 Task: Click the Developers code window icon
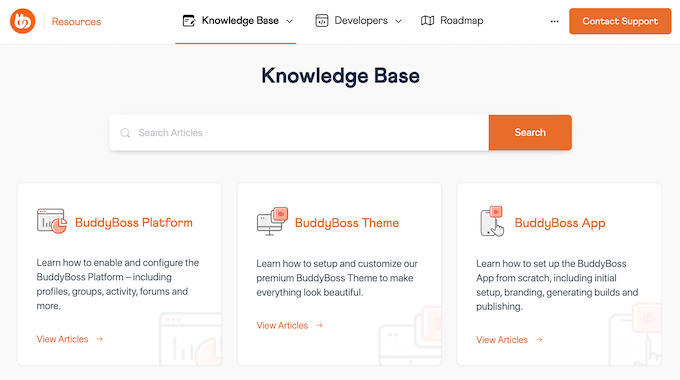(321, 20)
